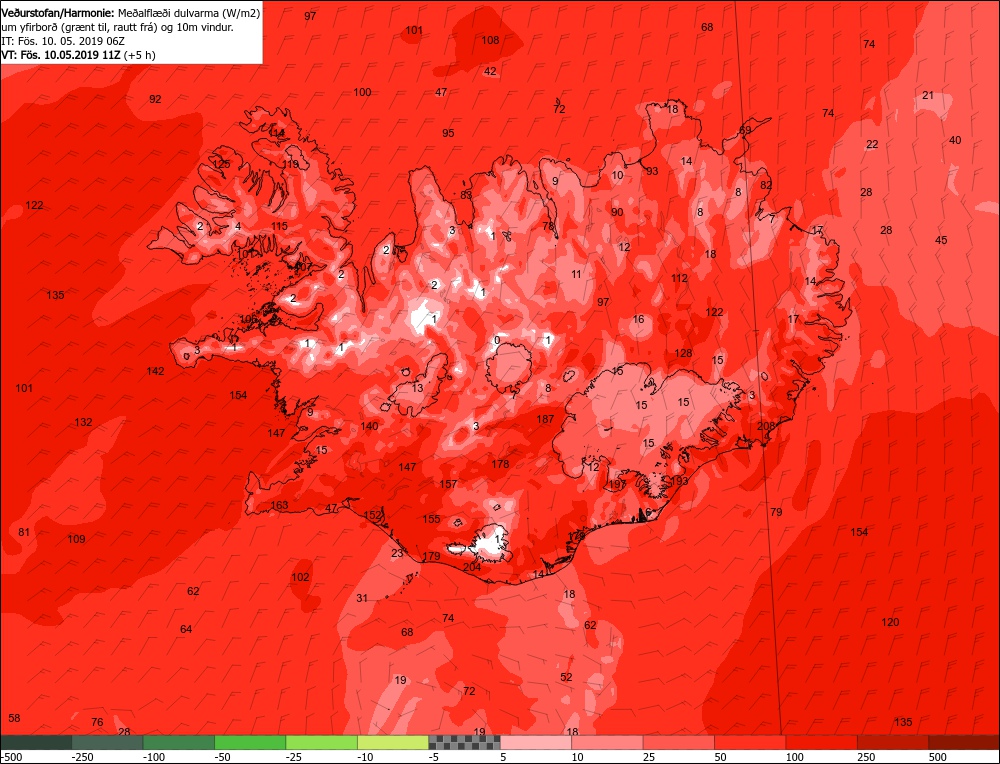Click the map value '21'
This screenshot has width=1000, height=764.
tap(927, 95)
